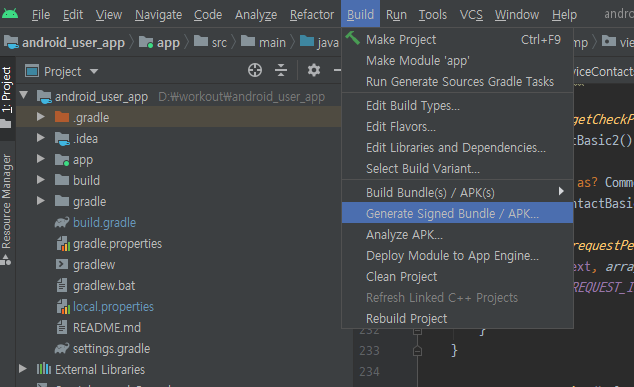Expand the .idea folder
The image size is (634, 387).
tap(40, 138)
